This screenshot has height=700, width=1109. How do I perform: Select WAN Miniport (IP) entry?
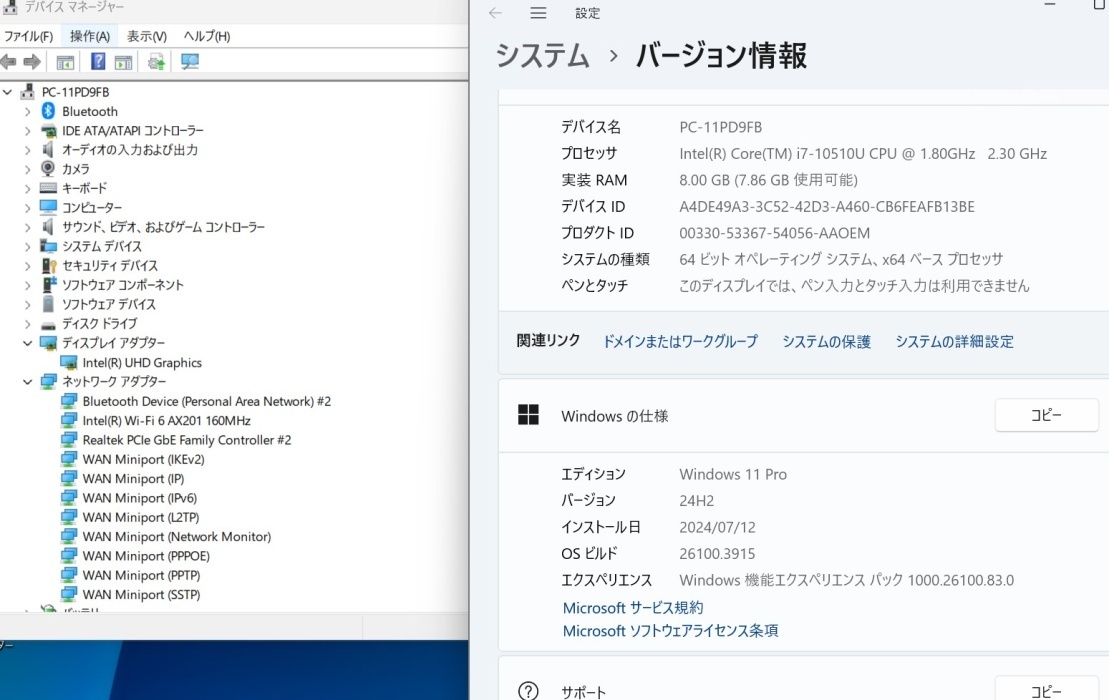133,479
